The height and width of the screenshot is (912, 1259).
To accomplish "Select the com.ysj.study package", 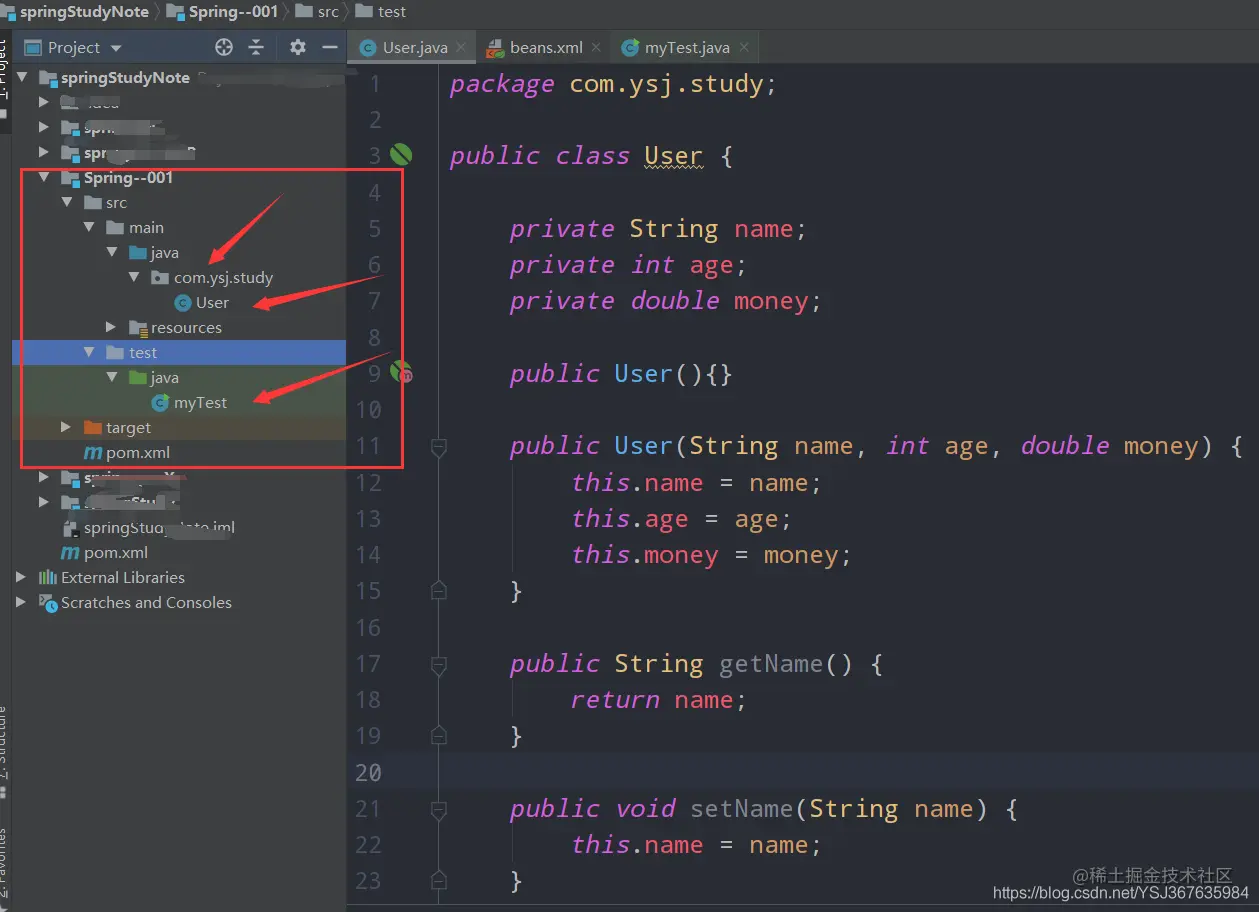I will click(223, 277).
